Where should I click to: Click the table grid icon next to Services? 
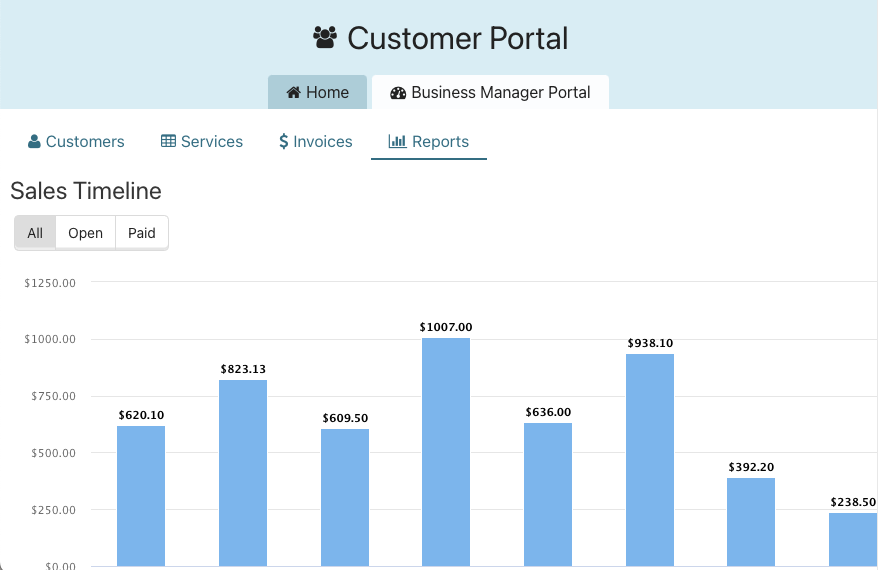[168, 141]
